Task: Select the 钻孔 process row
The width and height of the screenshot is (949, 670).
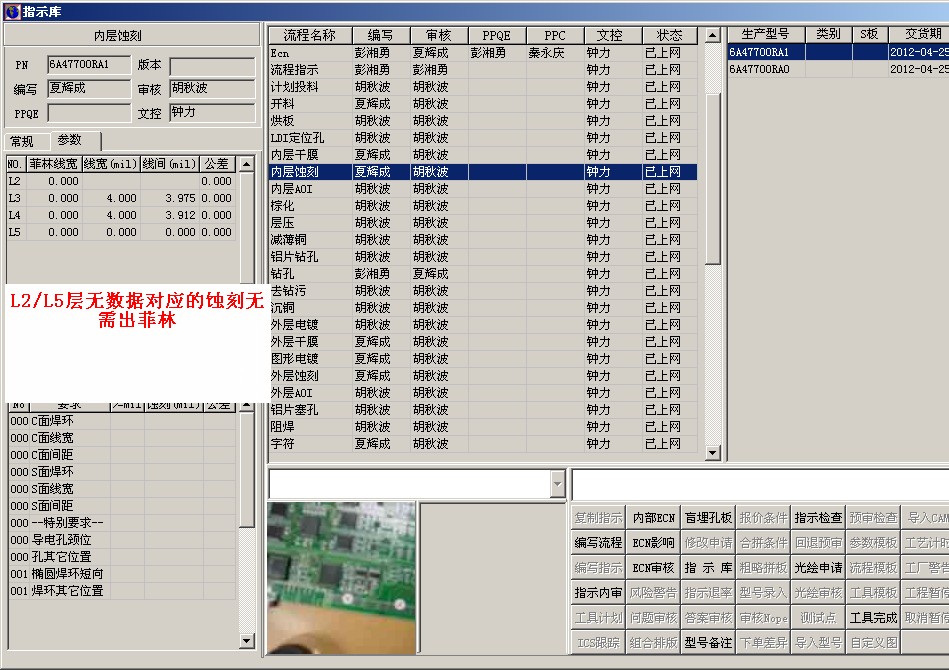Action: click(x=483, y=274)
